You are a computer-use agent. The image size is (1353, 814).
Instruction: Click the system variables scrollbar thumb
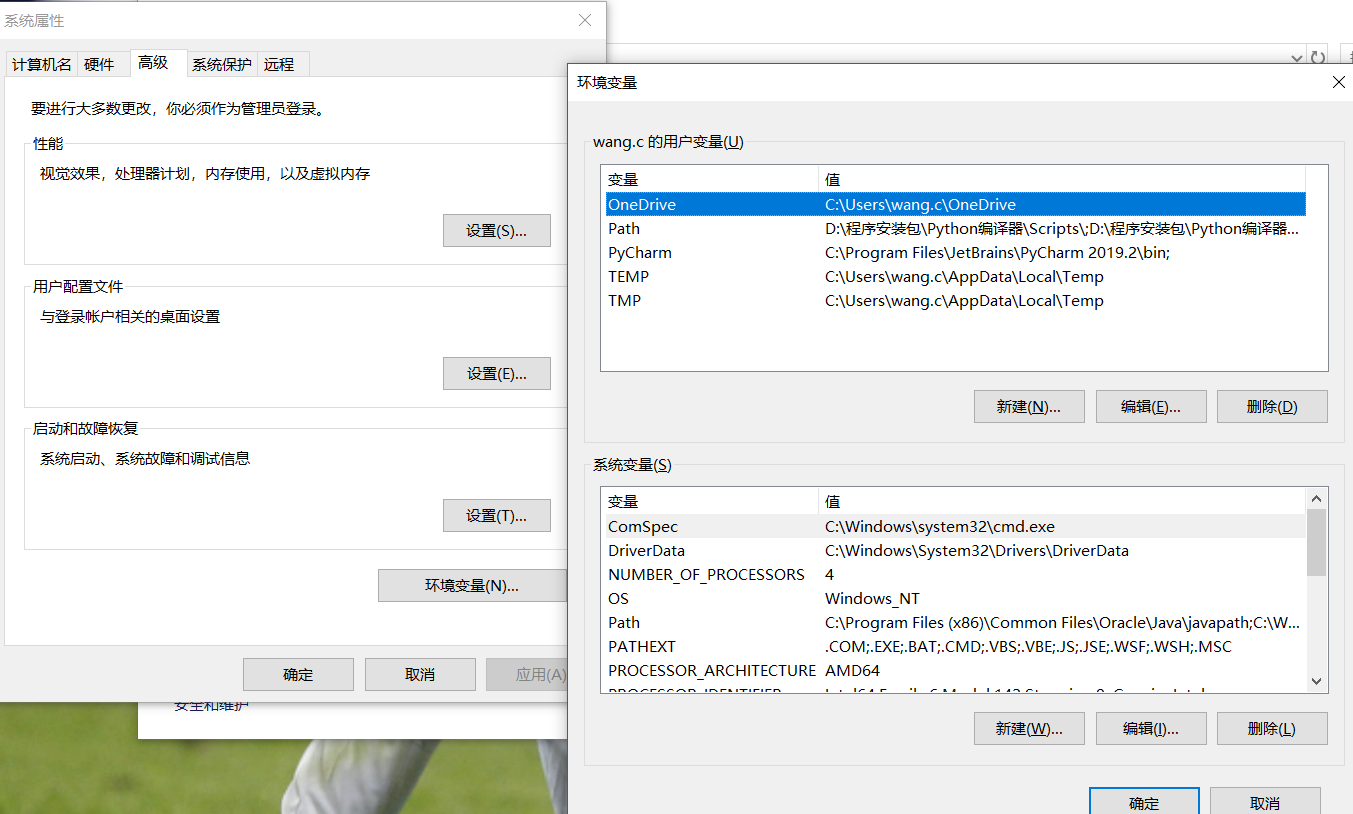click(x=1316, y=542)
